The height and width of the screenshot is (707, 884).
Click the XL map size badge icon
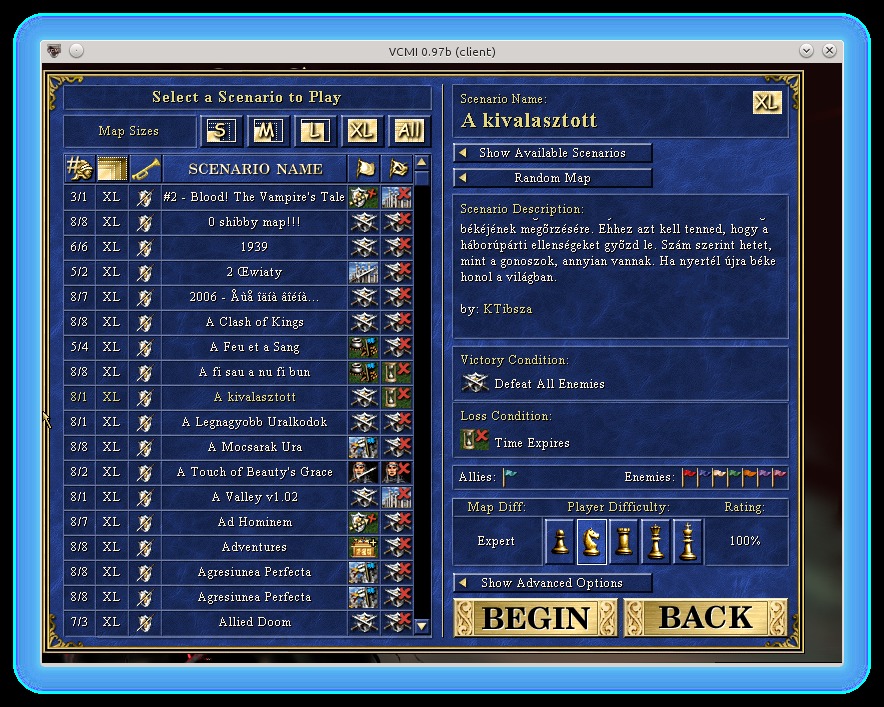pos(767,103)
